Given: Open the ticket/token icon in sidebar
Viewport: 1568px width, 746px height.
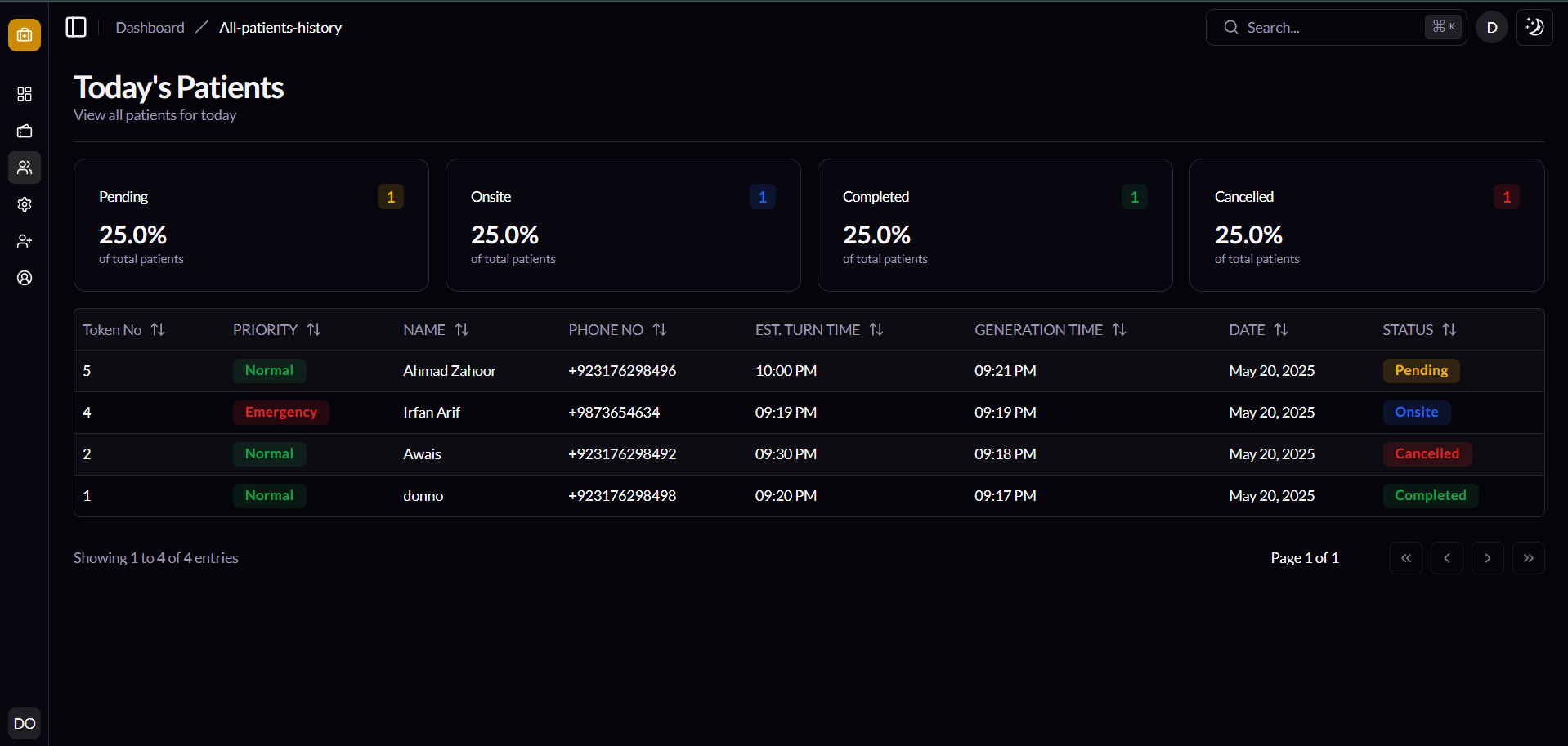Looking at the screenshot, I should [25, 131].
